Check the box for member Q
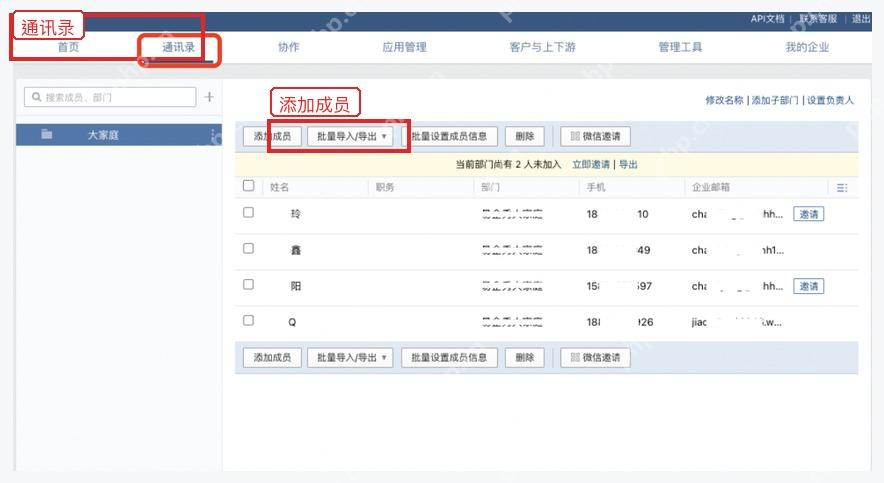Viewport: 884px width, 483px height. point(248,321)
